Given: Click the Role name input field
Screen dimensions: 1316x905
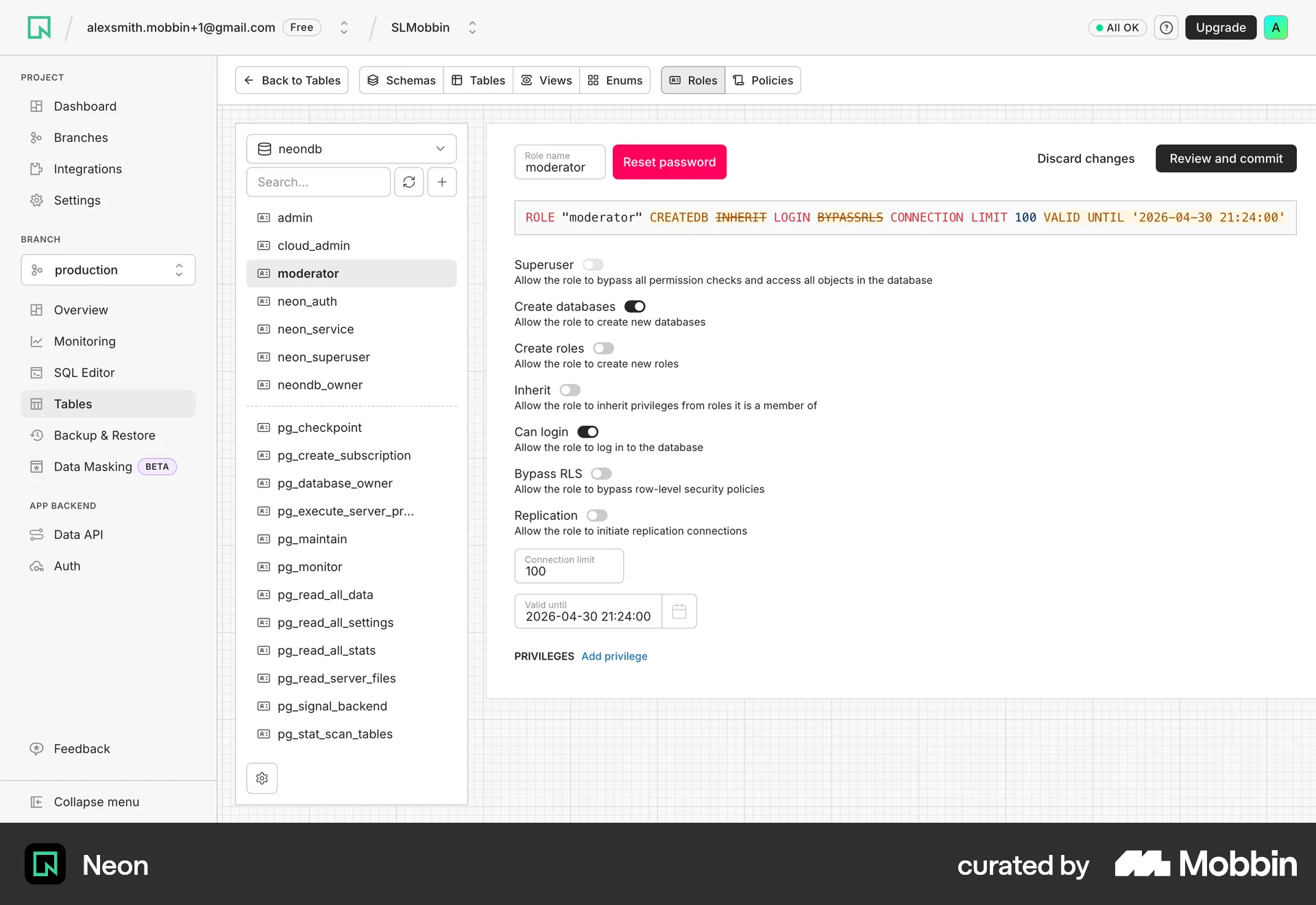Looking at the screenshot, I should click(560, 162).
